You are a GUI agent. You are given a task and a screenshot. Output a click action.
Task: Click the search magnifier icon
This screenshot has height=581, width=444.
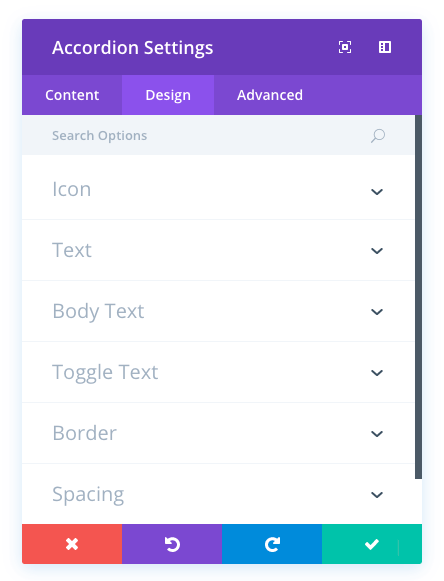point(378,136)
